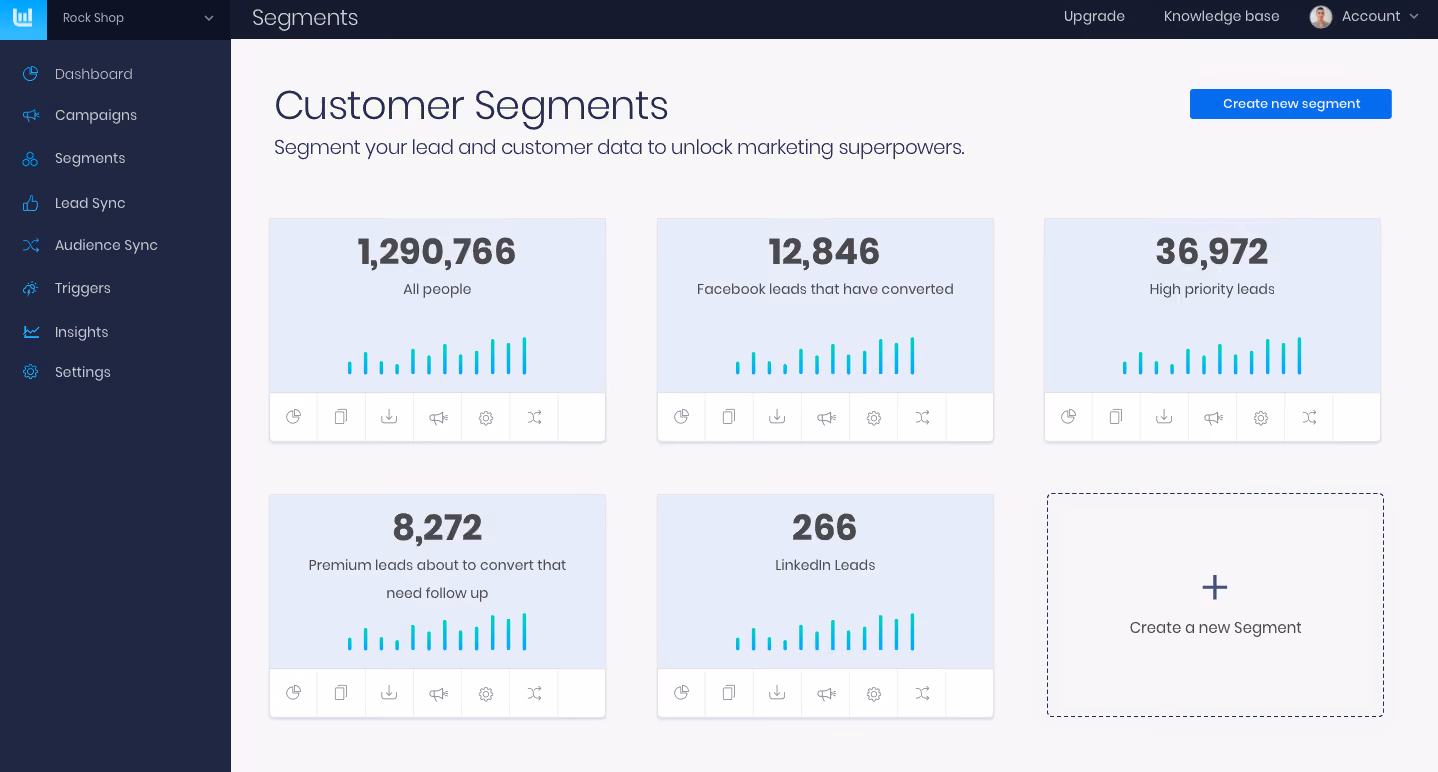Viewport: 1438px width, 772px height.
Task: Select Triggers from the sidebar
Action: (83, 288)
